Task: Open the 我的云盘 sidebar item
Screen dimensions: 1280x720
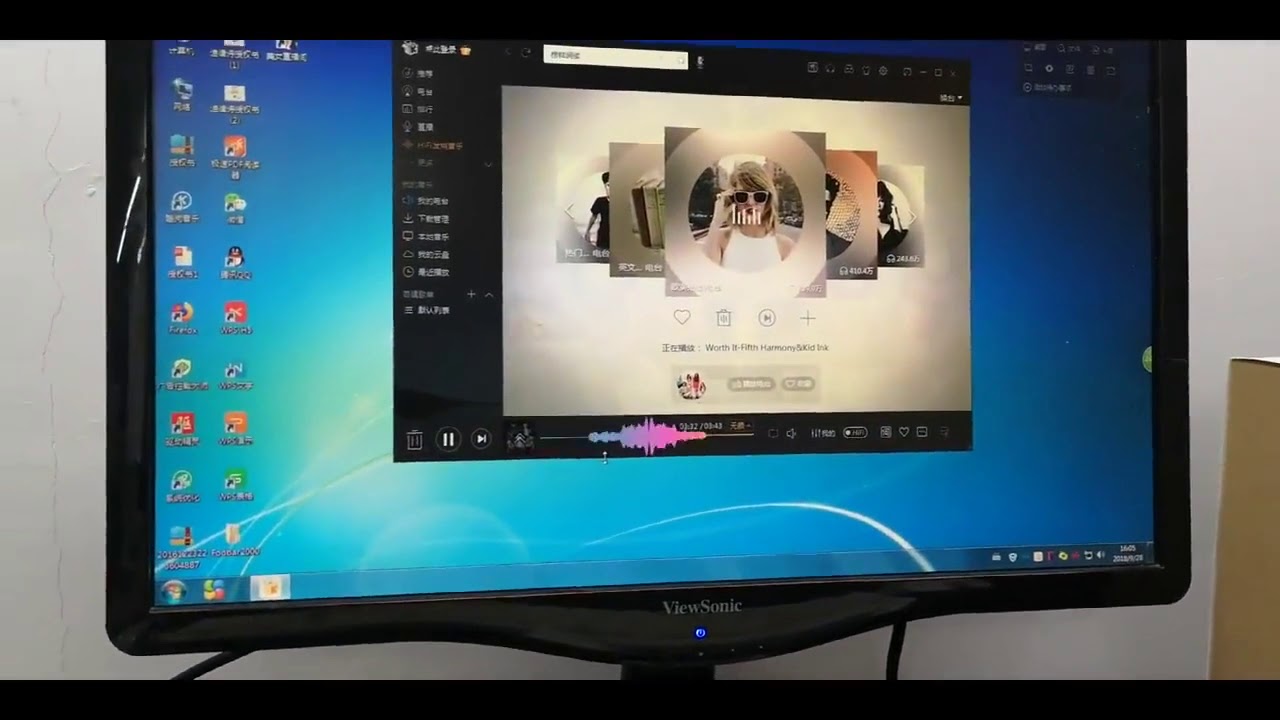Action: click(x=425, y=254)
